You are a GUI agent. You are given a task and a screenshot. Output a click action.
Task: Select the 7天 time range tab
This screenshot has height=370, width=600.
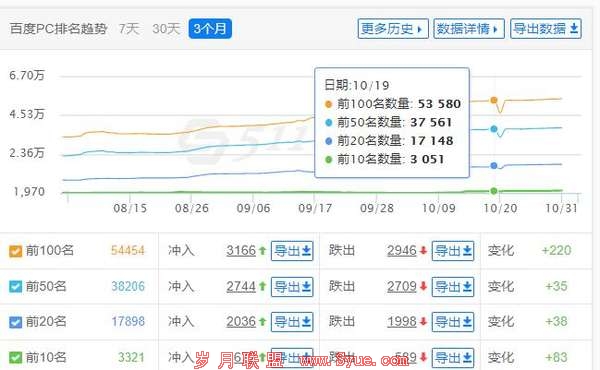pos(129,29)
